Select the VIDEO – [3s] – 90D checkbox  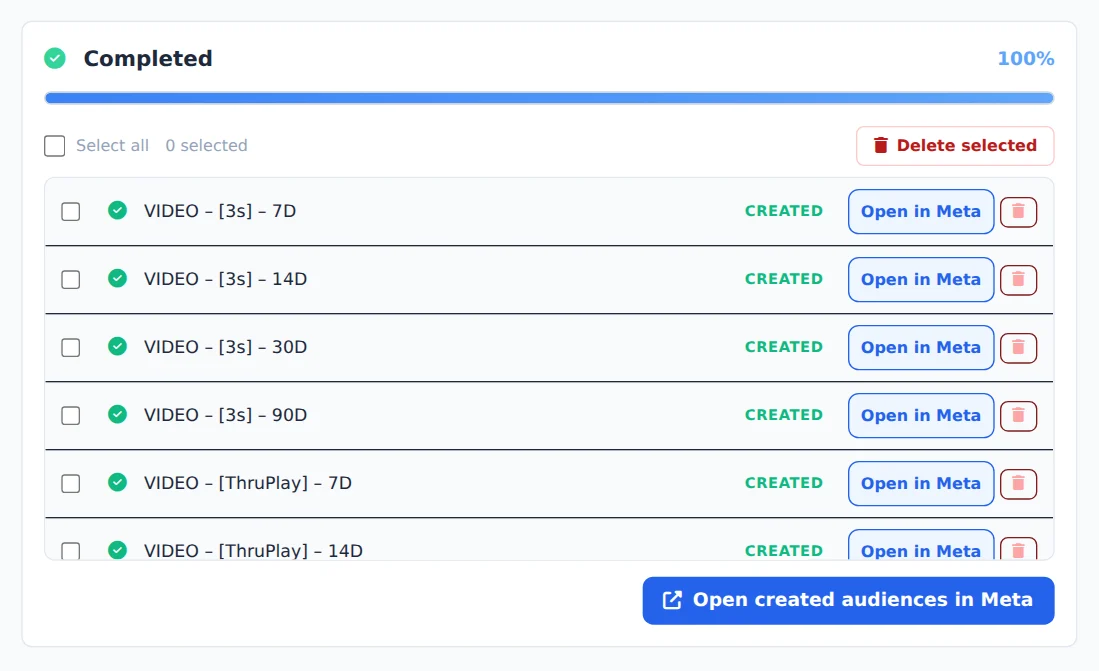pos(71,416)
